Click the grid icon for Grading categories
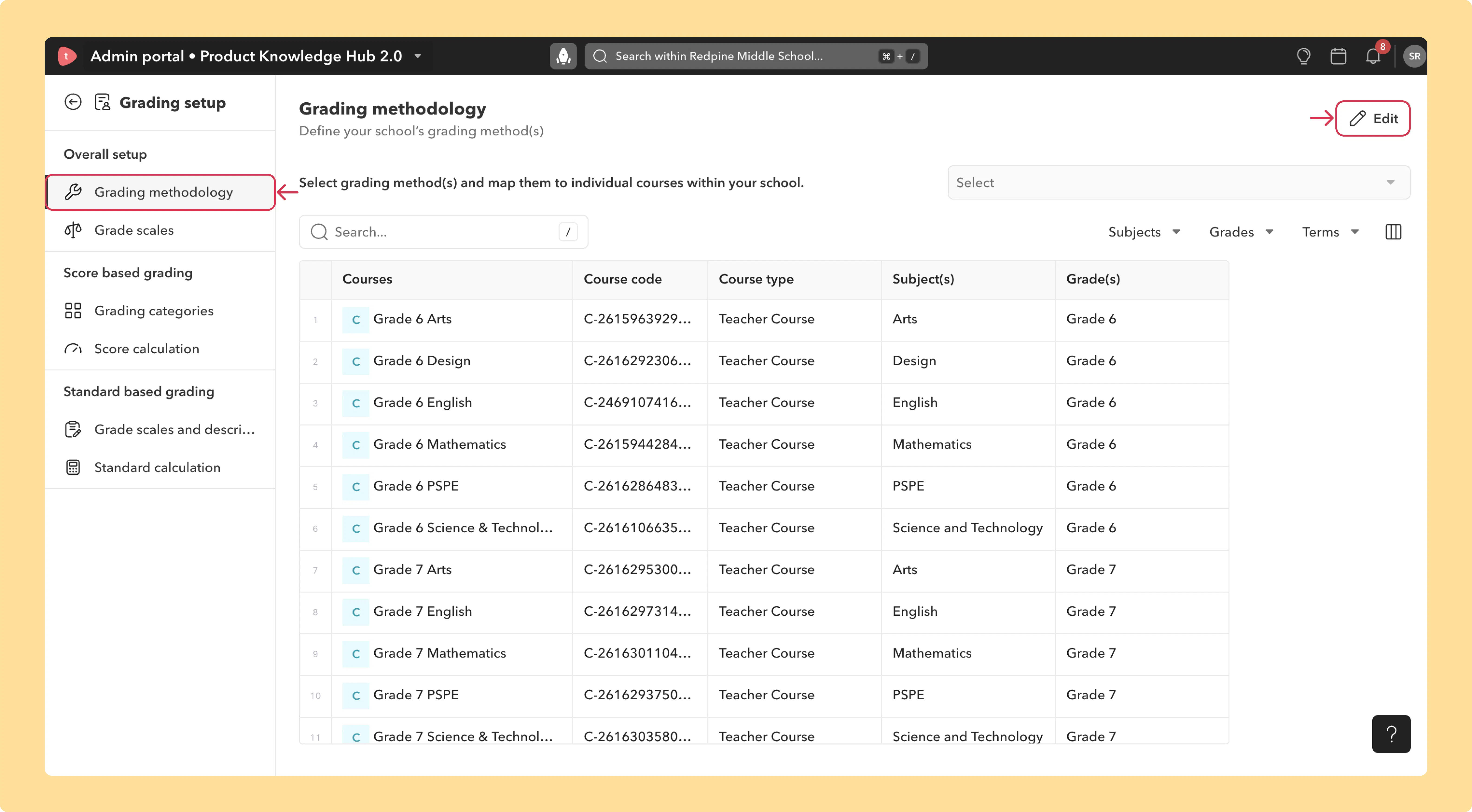 coord(73,311)
